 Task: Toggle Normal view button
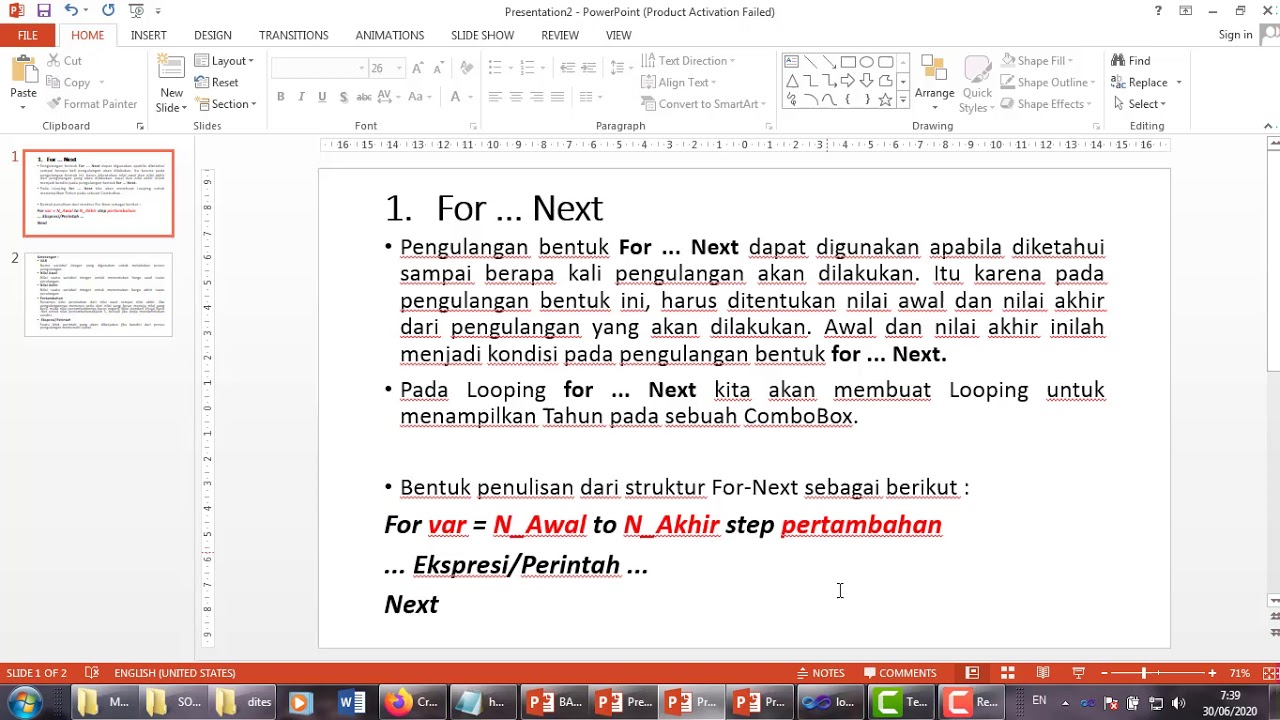(x=972, y=673)
